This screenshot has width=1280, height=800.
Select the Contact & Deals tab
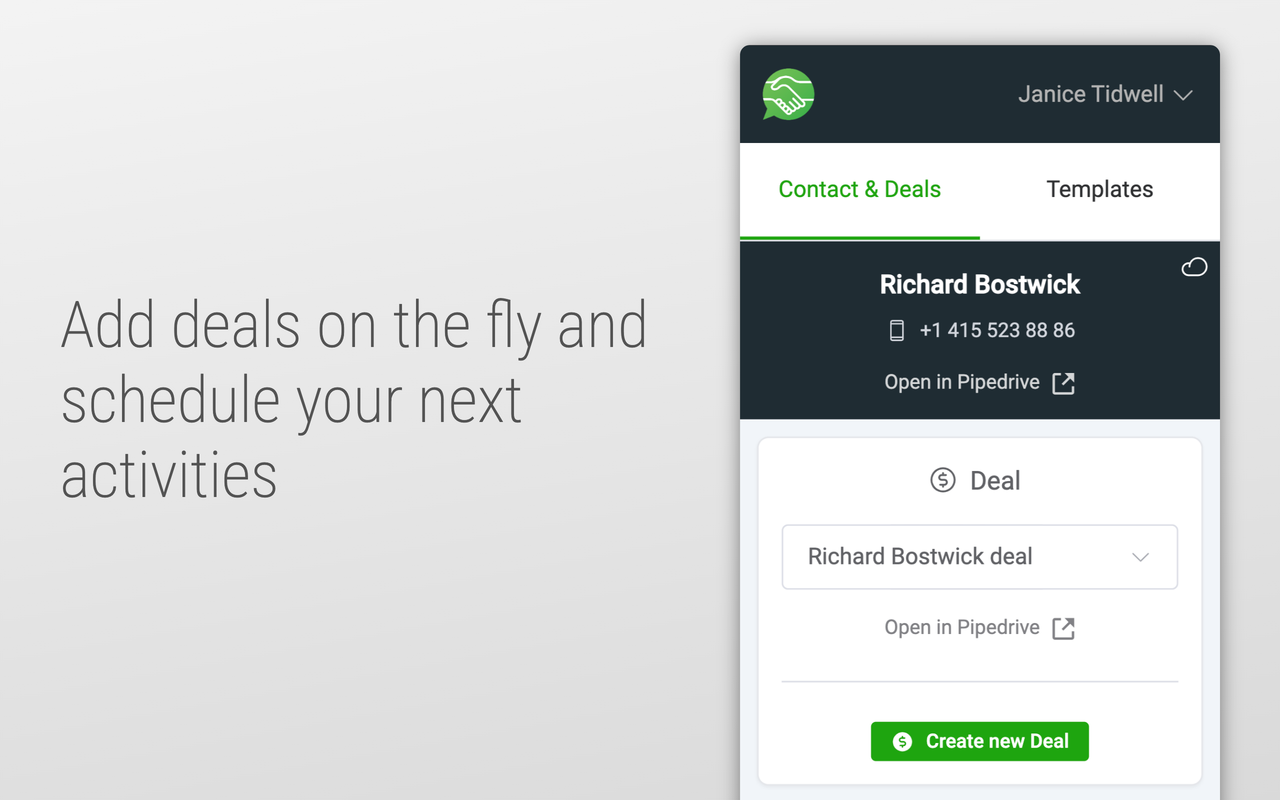[859, 189]
